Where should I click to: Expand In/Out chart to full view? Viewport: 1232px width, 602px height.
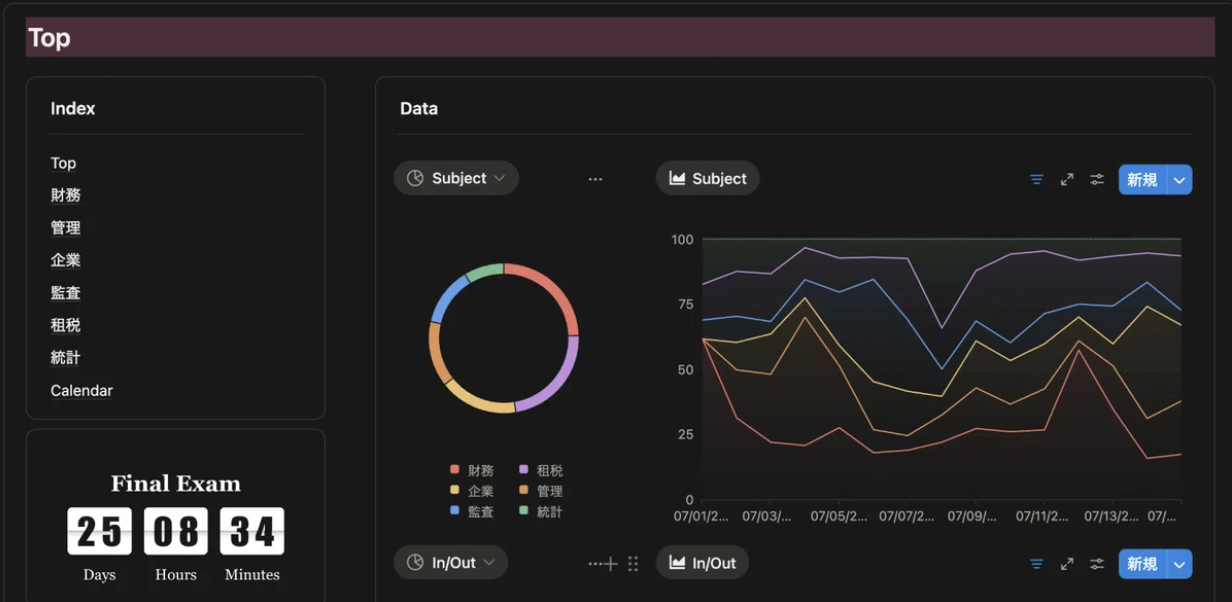point(1067,564)
